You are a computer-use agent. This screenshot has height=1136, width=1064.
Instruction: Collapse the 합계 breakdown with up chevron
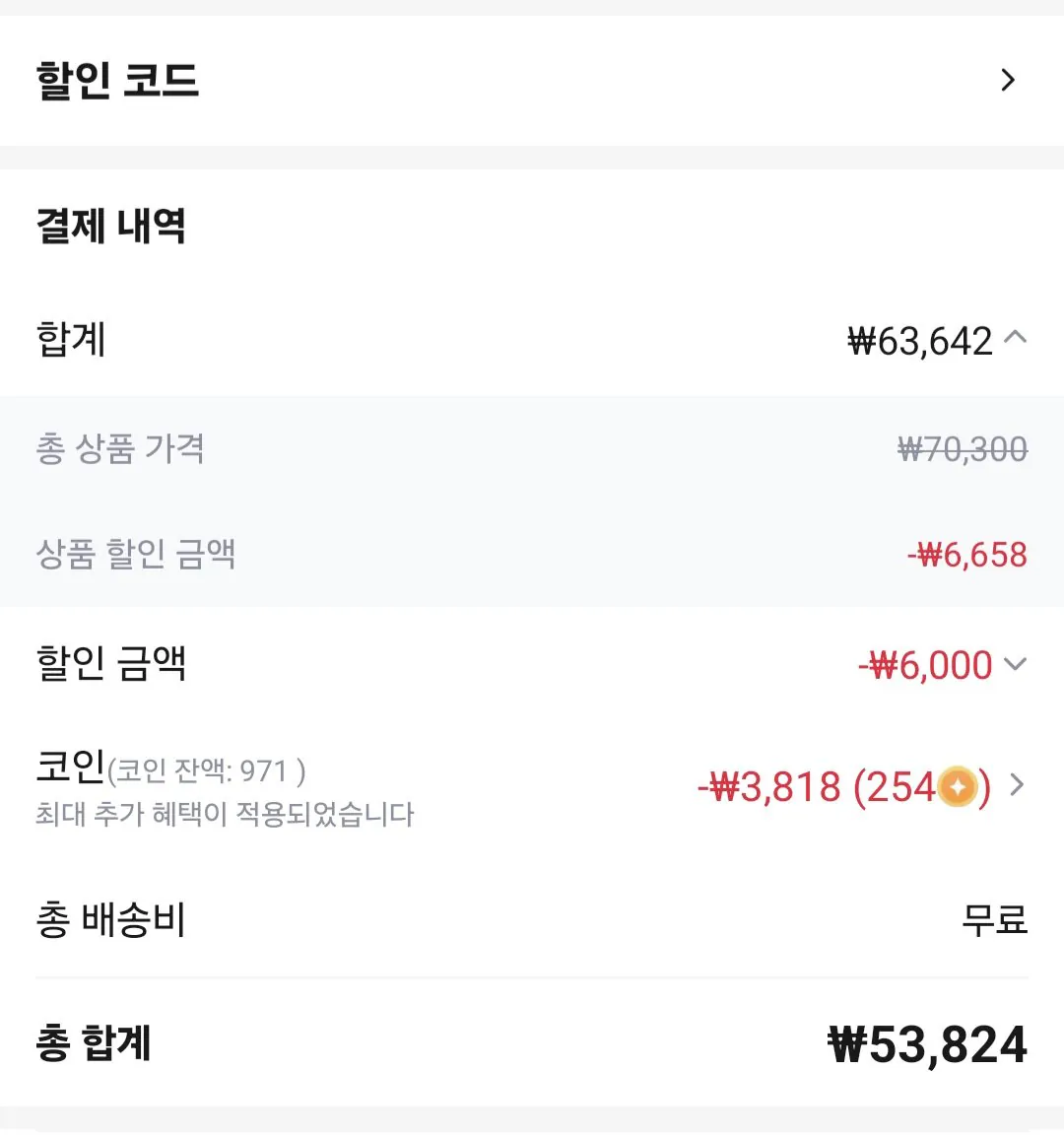pos(1015,338)
